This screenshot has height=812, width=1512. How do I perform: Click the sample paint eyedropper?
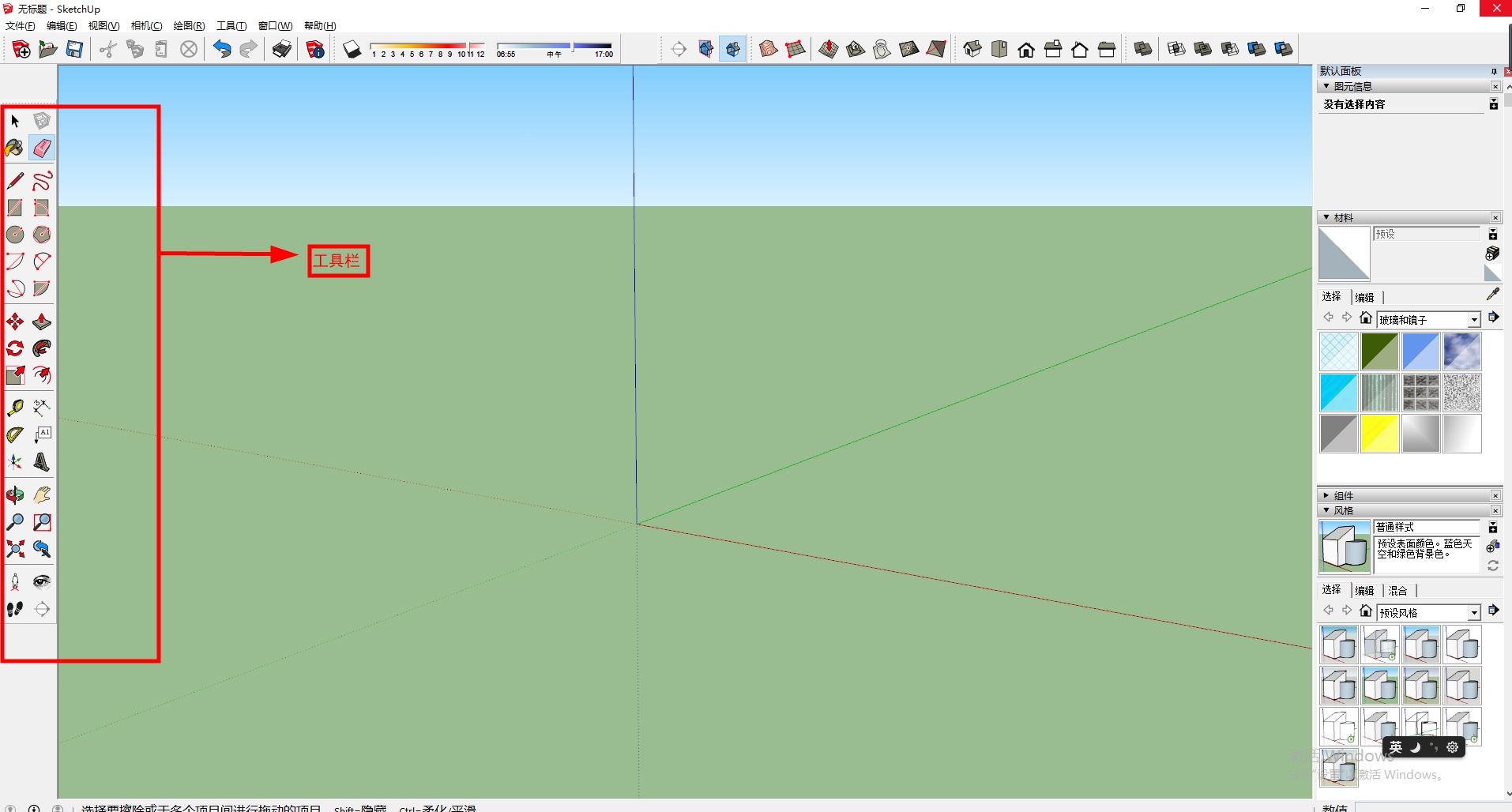[1492, 294]
